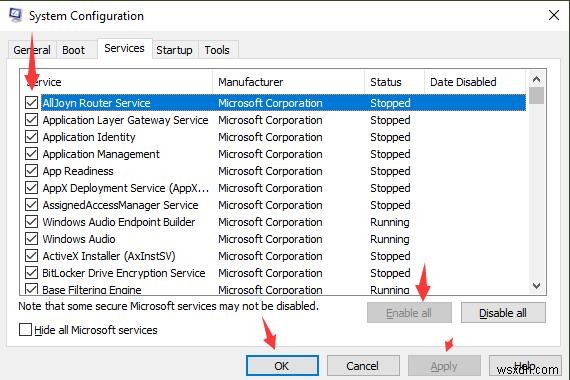Select the Application Identity service name
The height and width of the screenshot is (380, 570).
(x=89, y=137)
